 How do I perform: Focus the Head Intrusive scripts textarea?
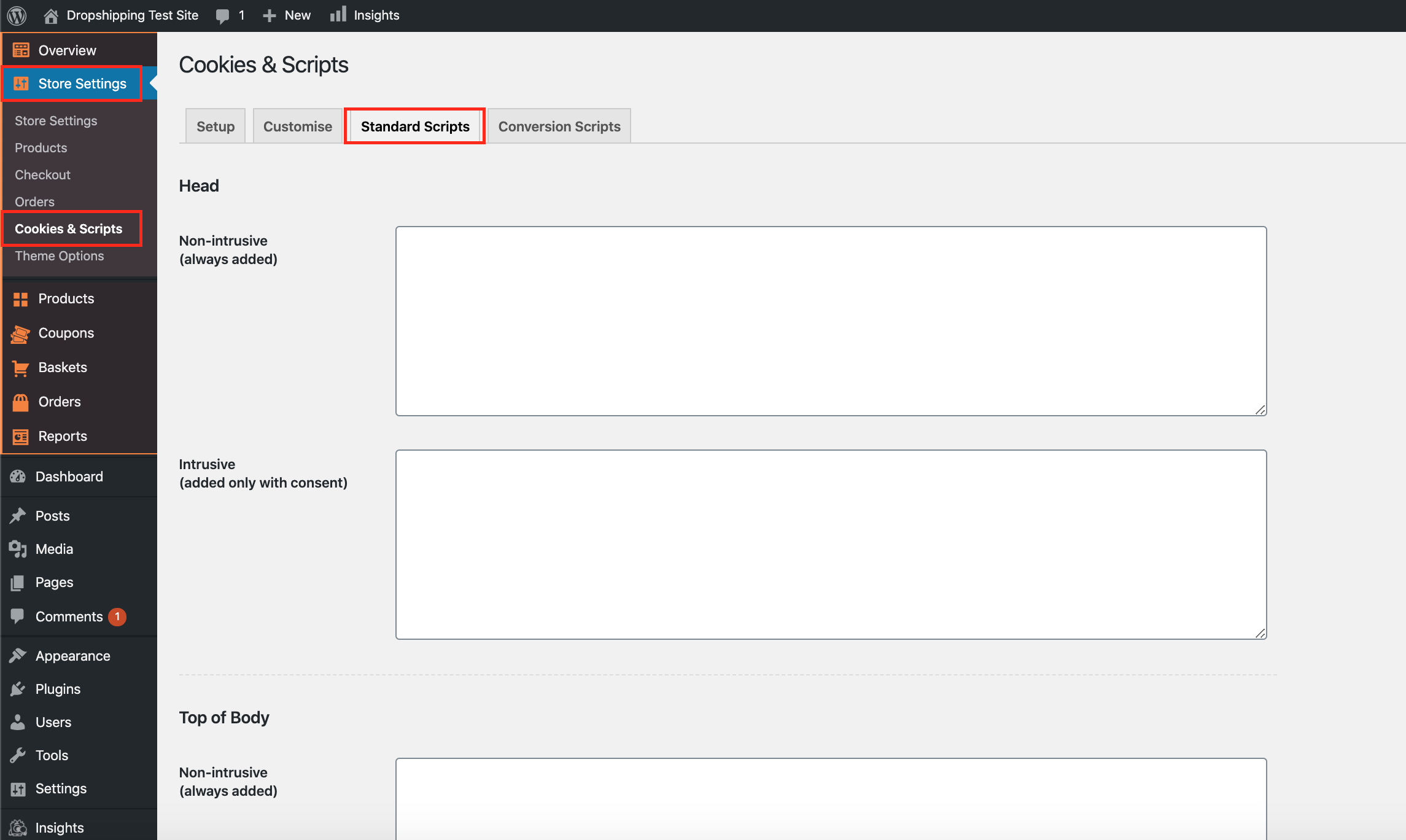coord(831,544)
